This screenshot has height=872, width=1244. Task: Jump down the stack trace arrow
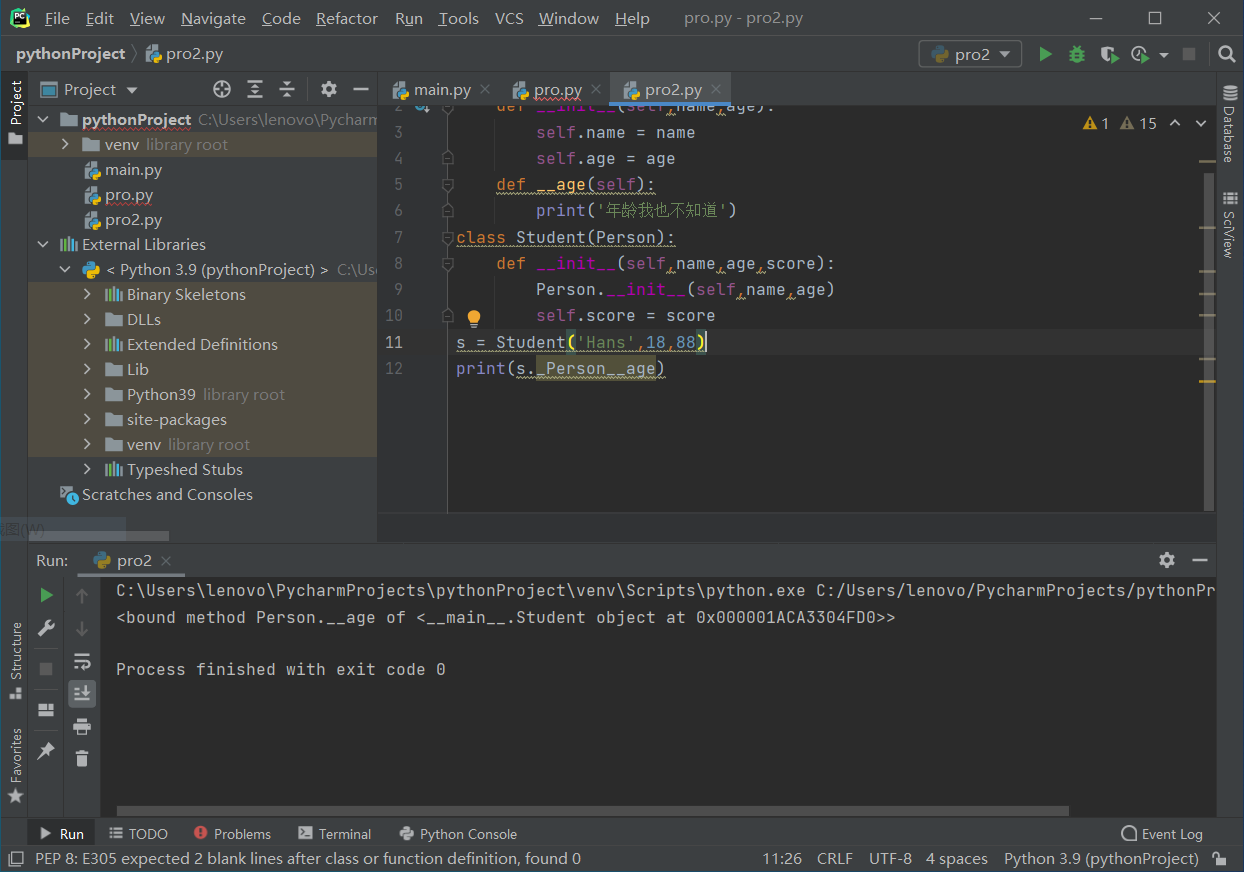tap(82, 628)
